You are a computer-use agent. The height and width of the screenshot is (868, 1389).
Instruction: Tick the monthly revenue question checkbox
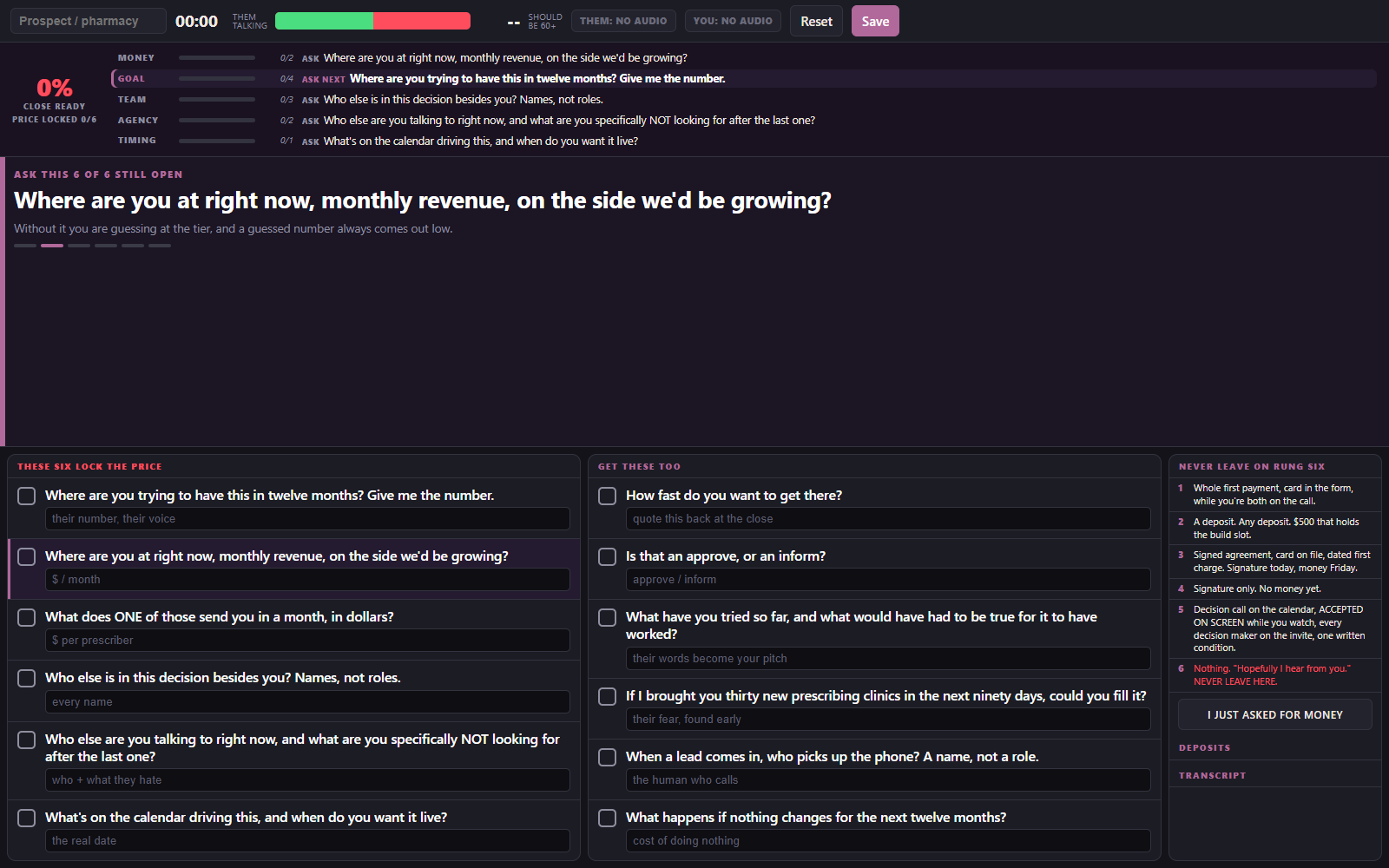click(27, 556)
